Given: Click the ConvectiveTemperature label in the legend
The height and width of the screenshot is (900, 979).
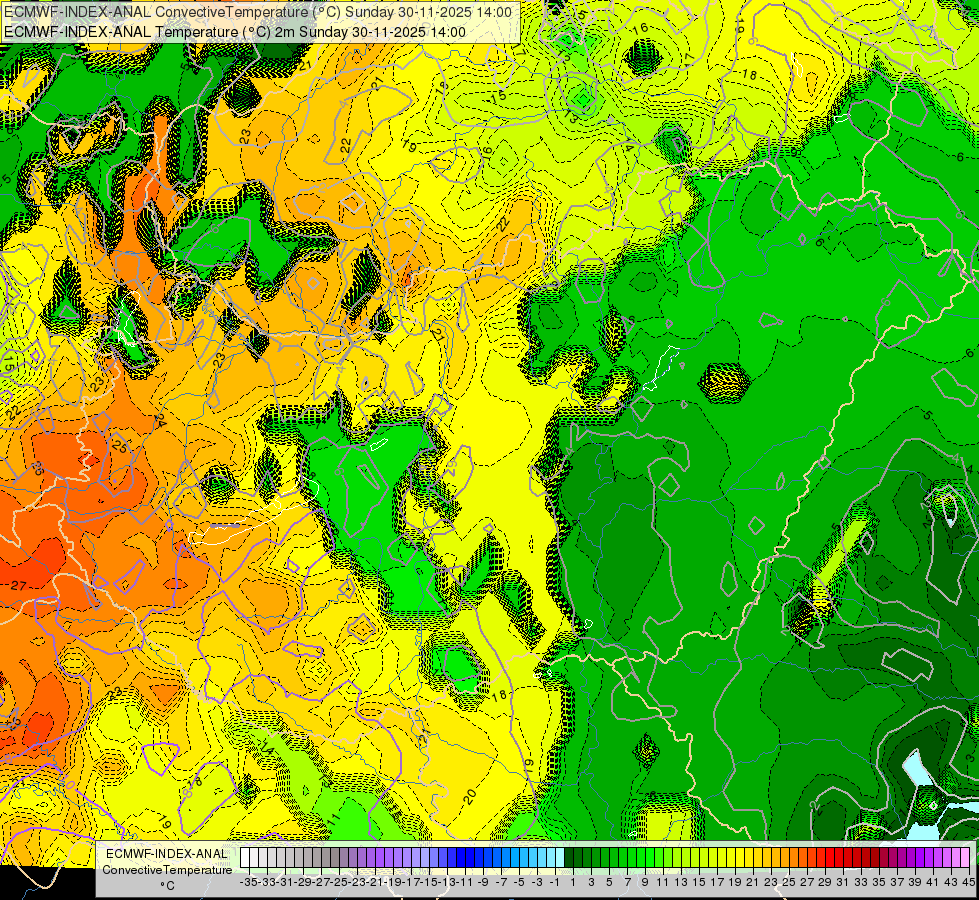Looking at the screenshot, I should tap(167, 869).
